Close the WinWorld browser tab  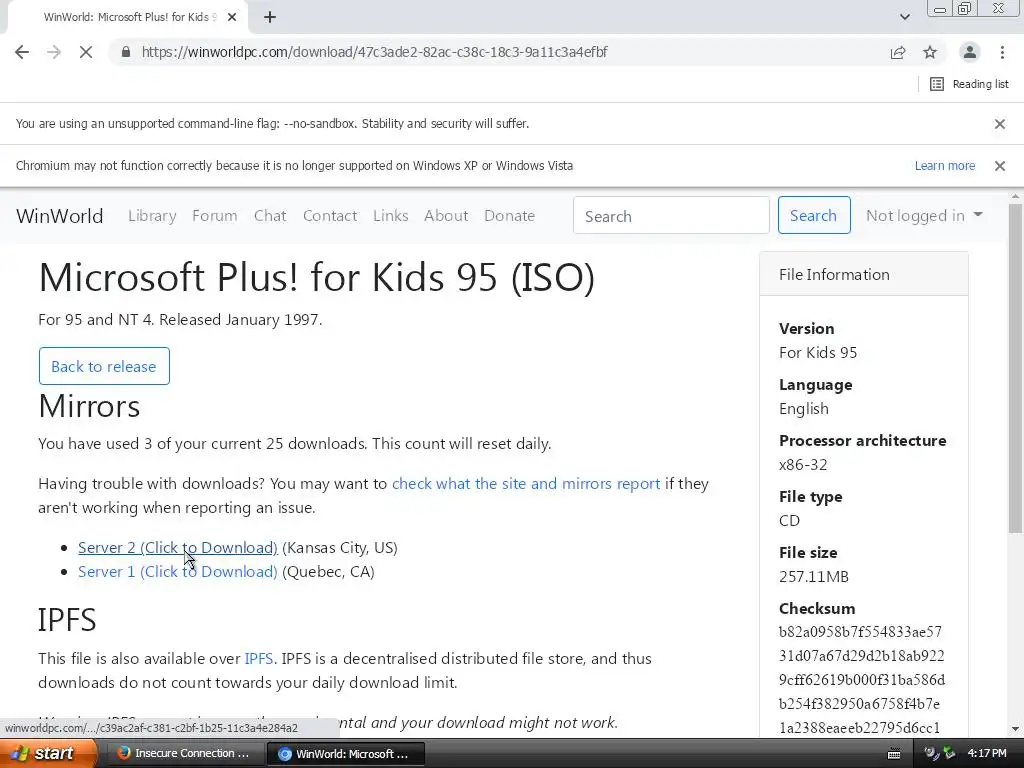coord(232,17)
